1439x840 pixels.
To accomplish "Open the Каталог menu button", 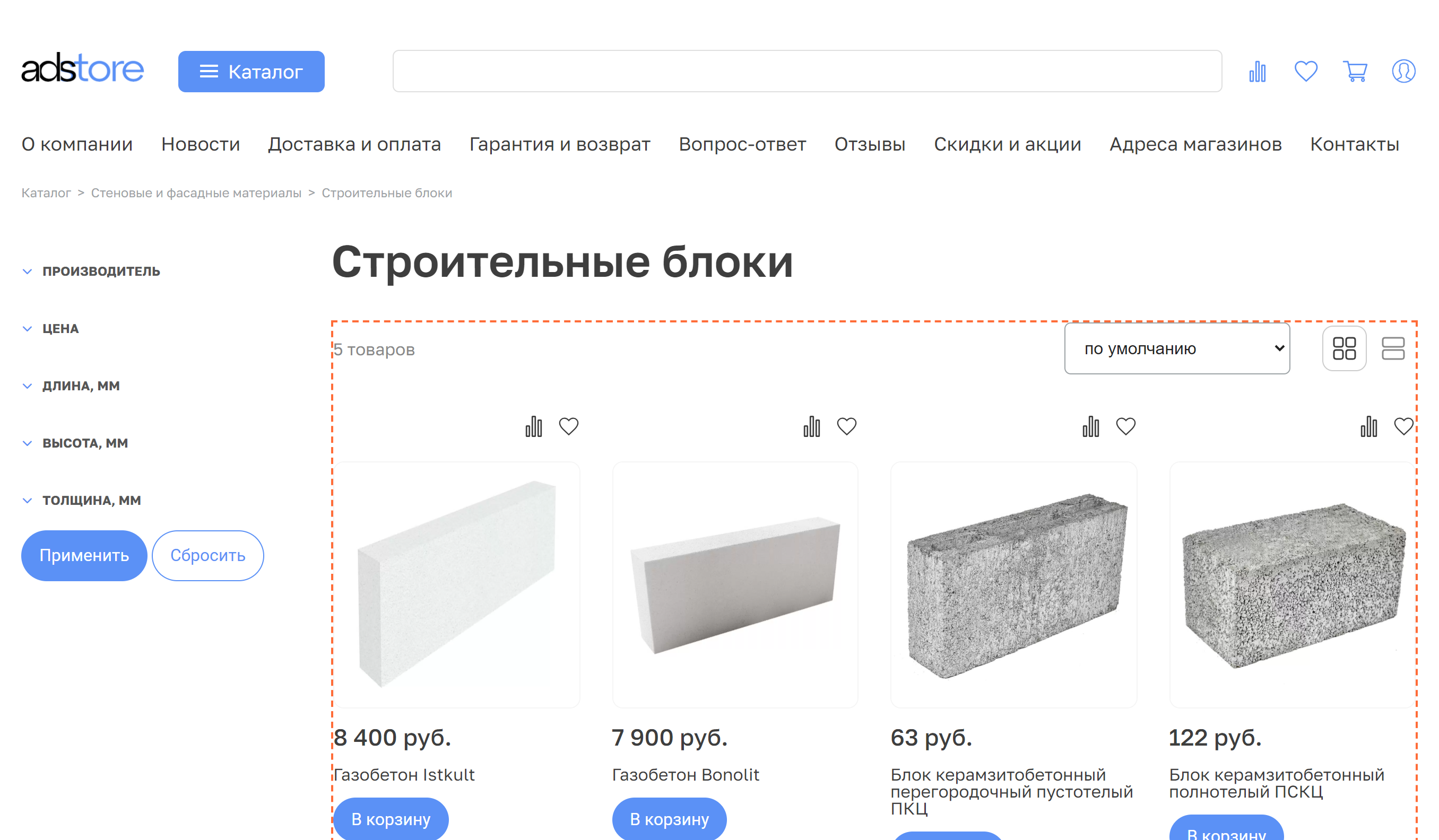I will (x=252, y=71).
